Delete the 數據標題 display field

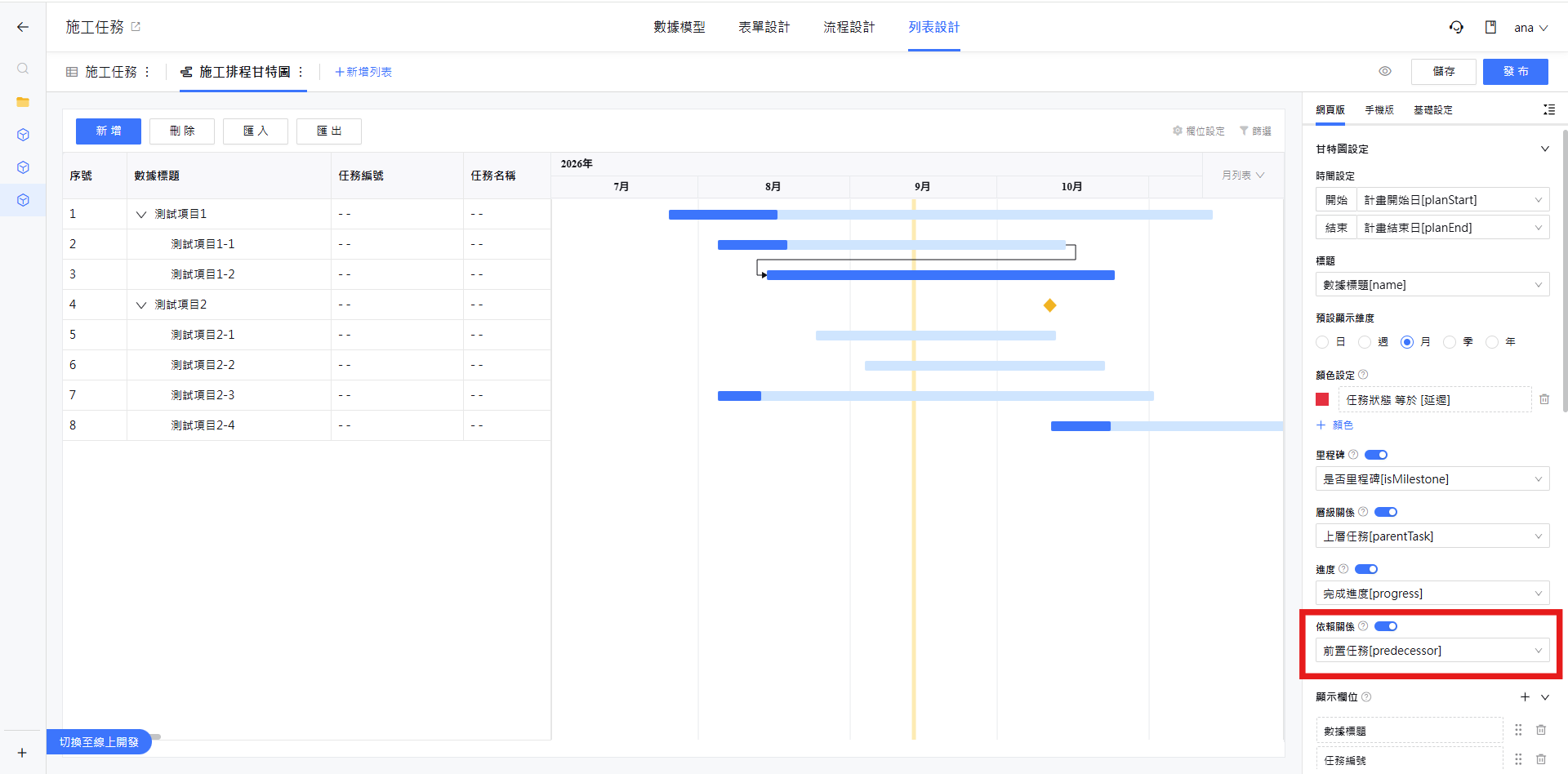point(1541,730)
